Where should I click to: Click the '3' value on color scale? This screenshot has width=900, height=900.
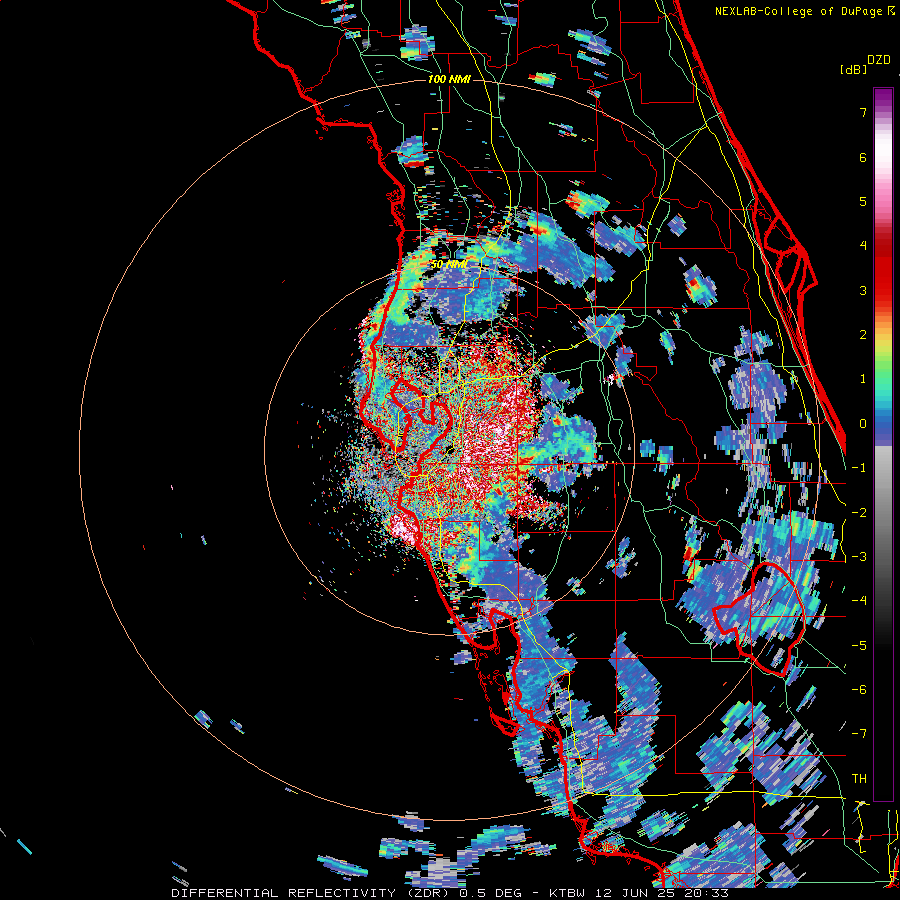coord(863,290)
